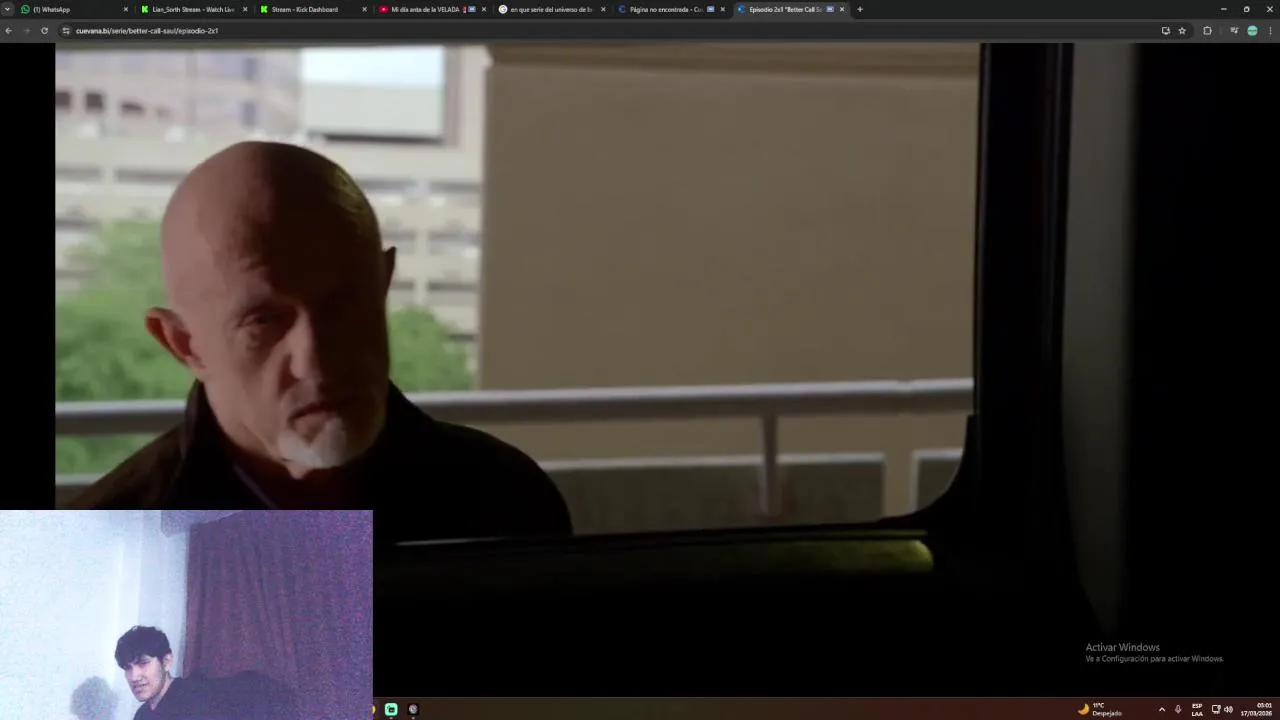The image size is (1280, 720).
Task: Click the webcam overlay thumbnail
Action: click(186, 615)
